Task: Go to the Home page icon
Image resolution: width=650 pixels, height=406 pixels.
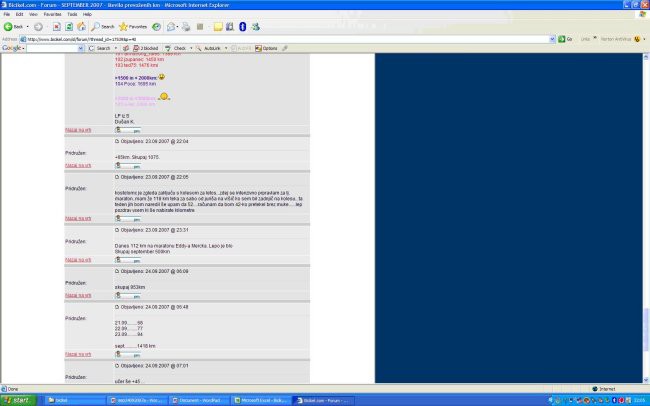Action: (x=82, y=27)
